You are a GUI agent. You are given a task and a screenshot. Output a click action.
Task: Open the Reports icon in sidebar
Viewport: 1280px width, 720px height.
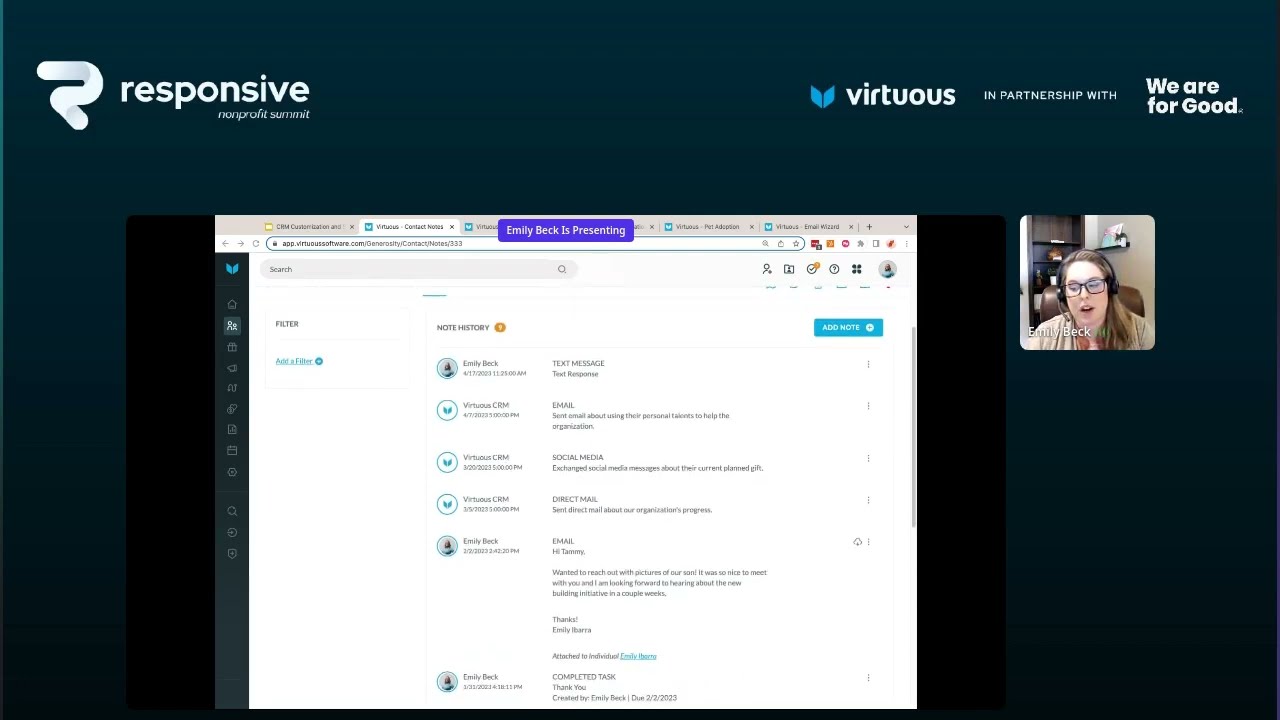click(232, 429)
